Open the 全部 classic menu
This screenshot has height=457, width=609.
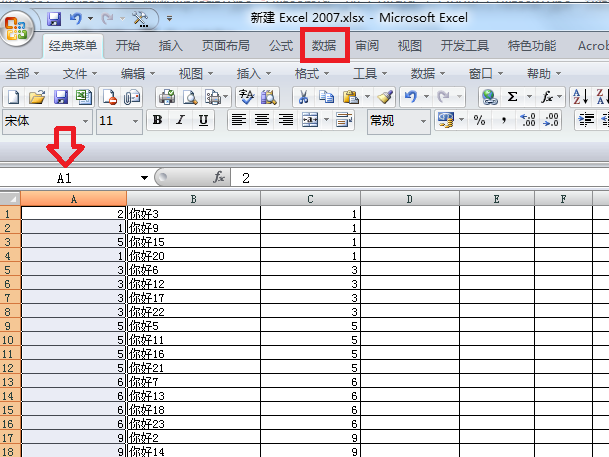pos(22,73)
